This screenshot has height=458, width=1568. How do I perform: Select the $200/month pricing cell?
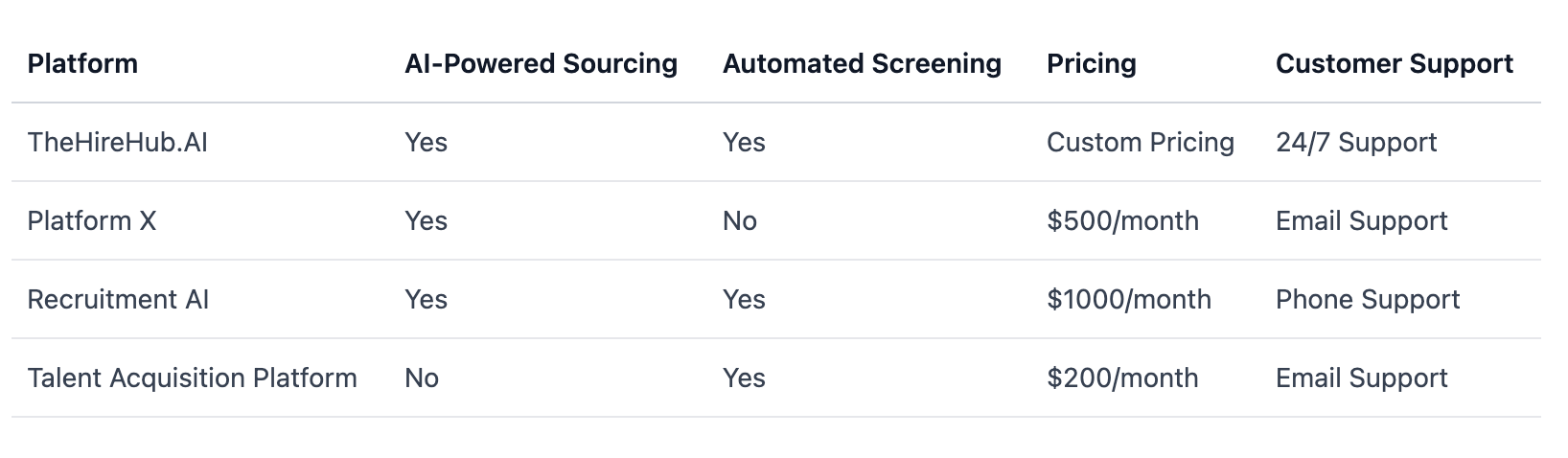1122,378
